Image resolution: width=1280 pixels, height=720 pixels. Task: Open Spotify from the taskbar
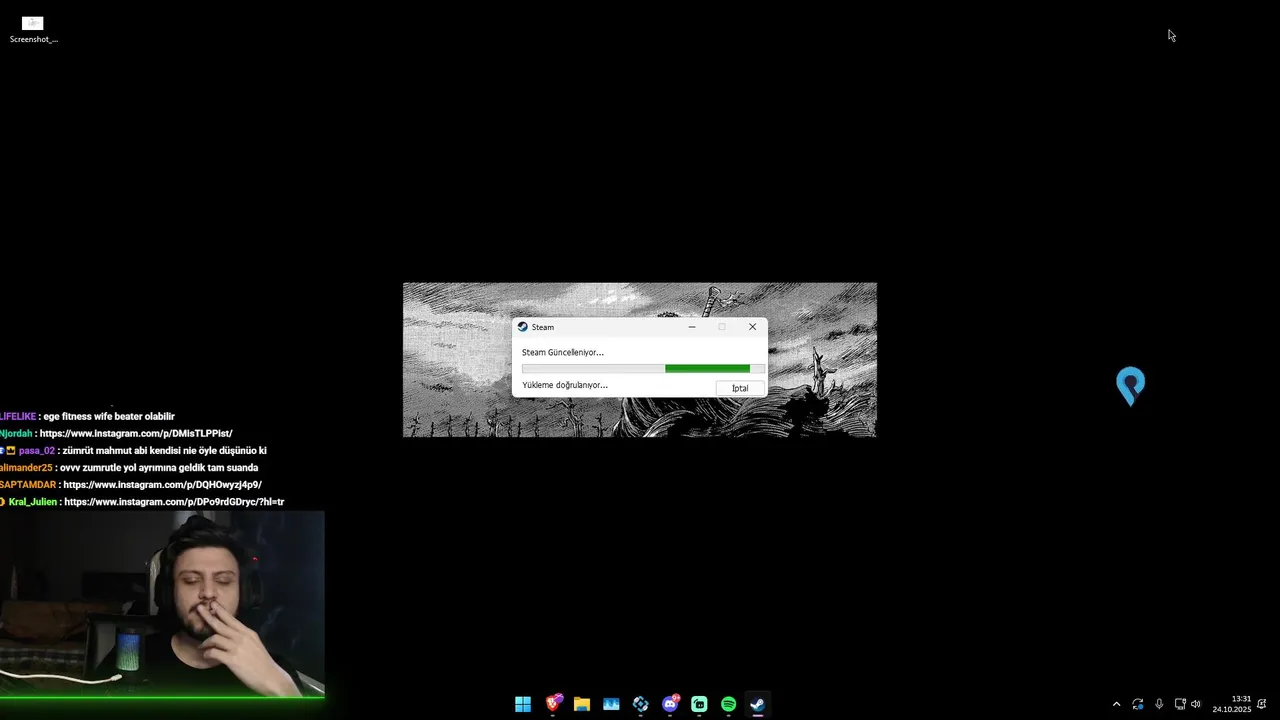(728, 704)
